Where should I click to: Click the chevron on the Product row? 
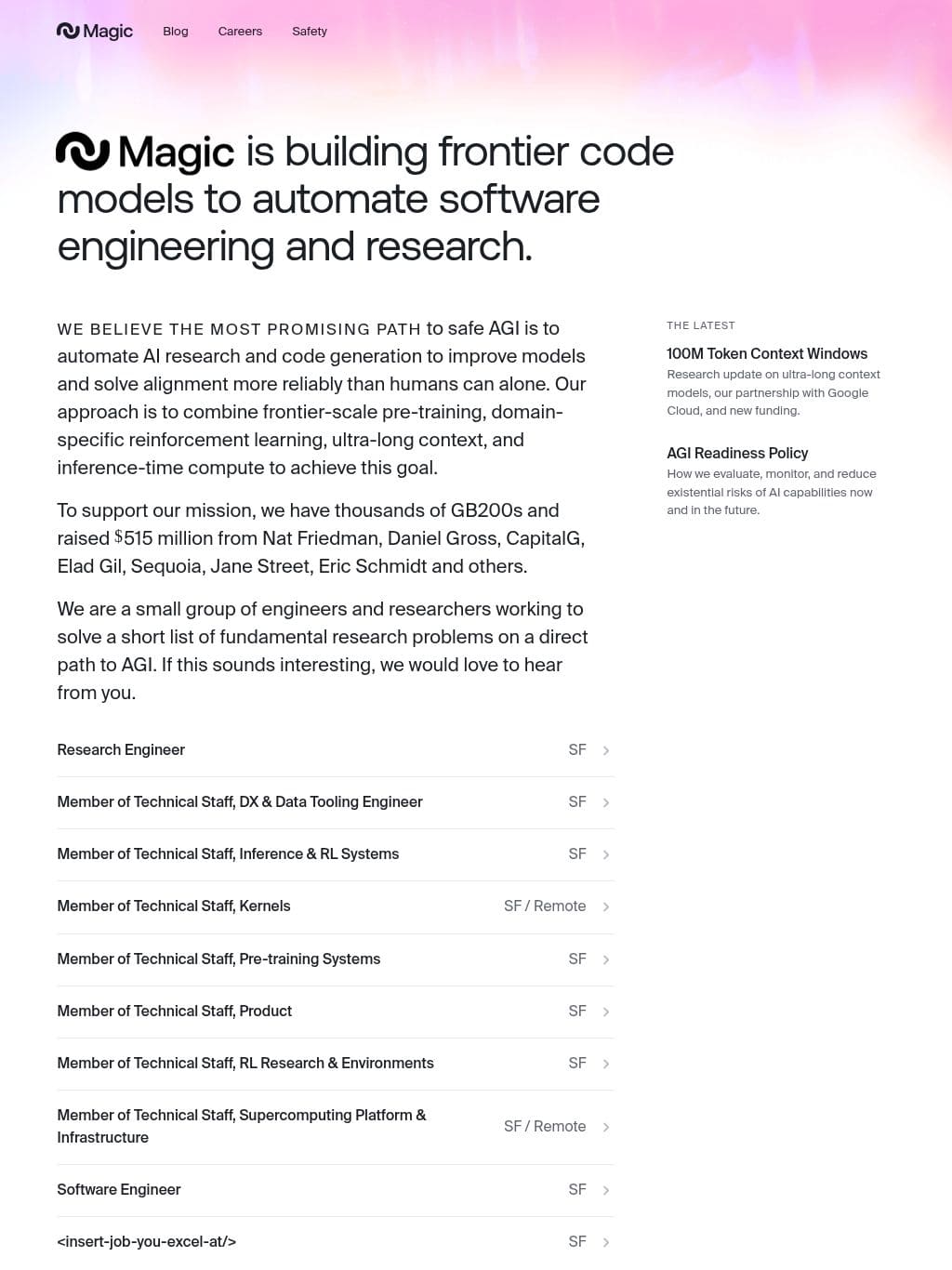pos(606,1012)
